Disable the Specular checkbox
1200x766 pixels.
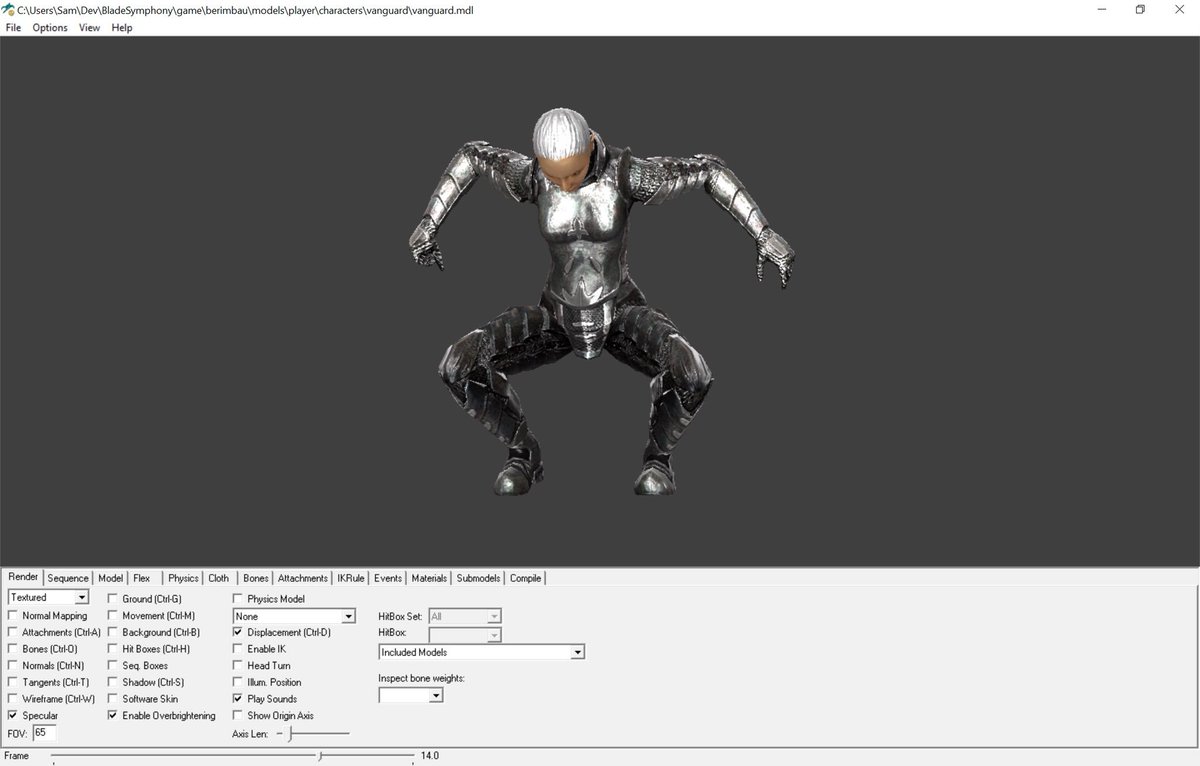point(32,716)
